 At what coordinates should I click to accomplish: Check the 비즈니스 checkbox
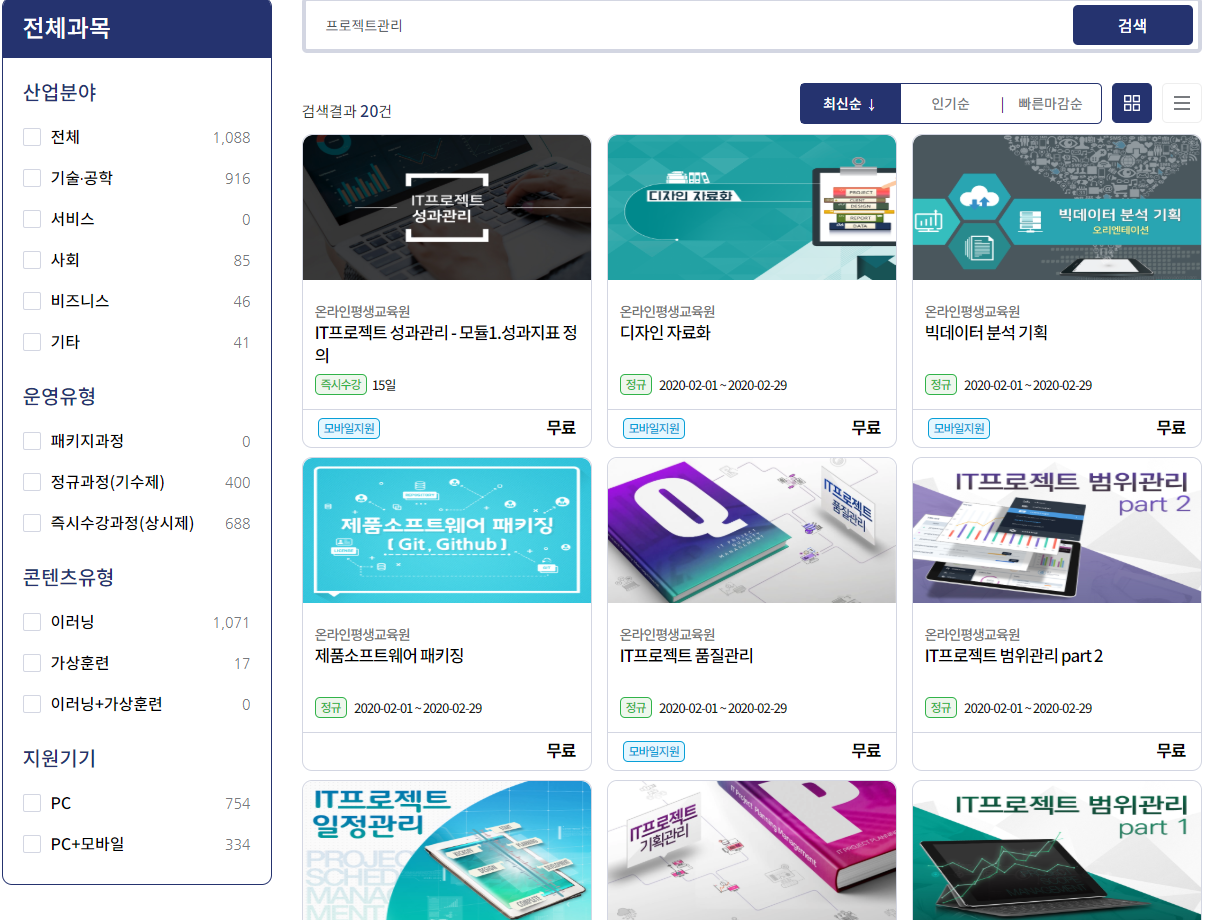click(x=32, y=301)
